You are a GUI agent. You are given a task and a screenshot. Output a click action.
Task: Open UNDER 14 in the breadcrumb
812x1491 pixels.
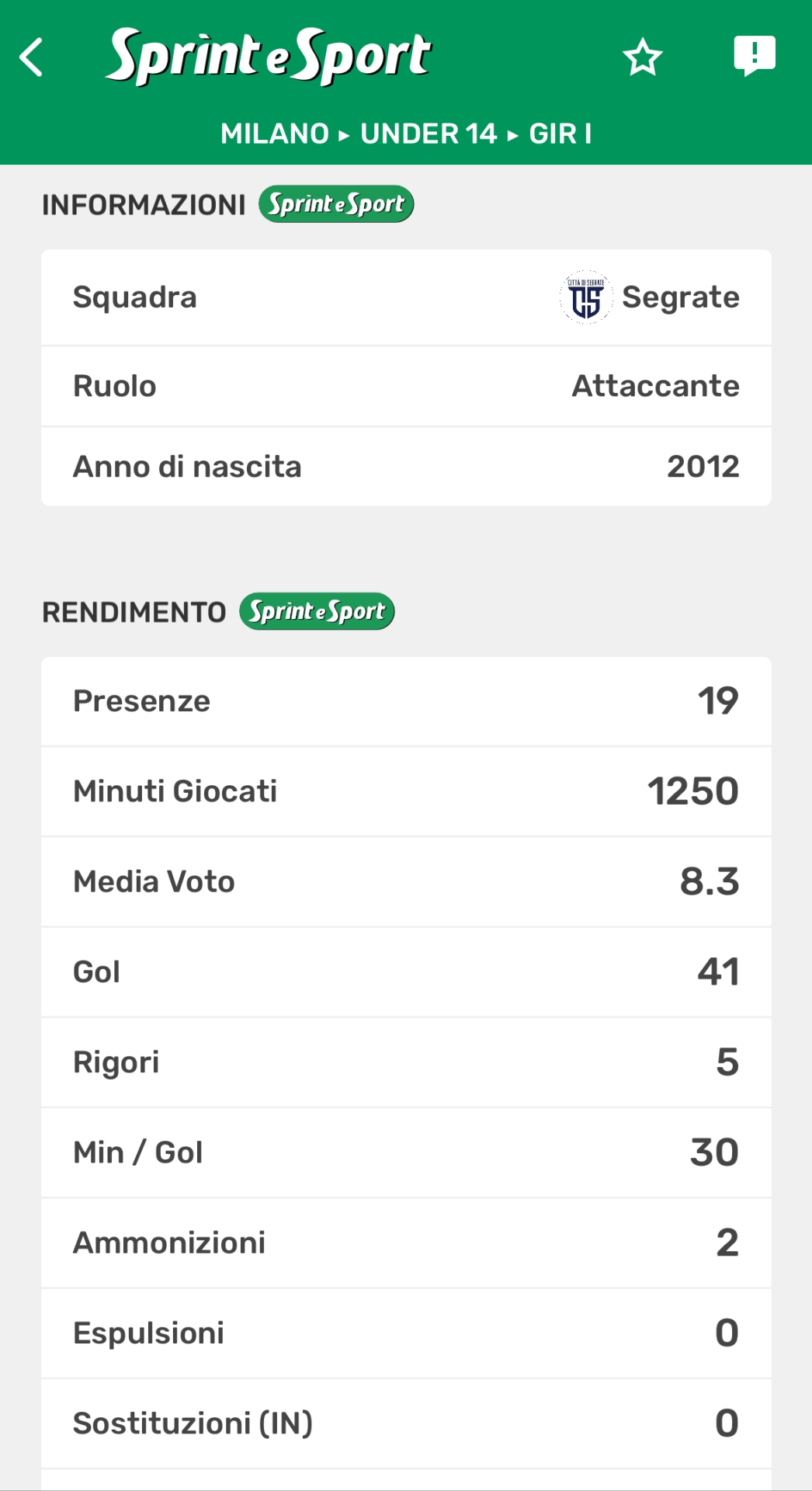click(x=429, y=134)
